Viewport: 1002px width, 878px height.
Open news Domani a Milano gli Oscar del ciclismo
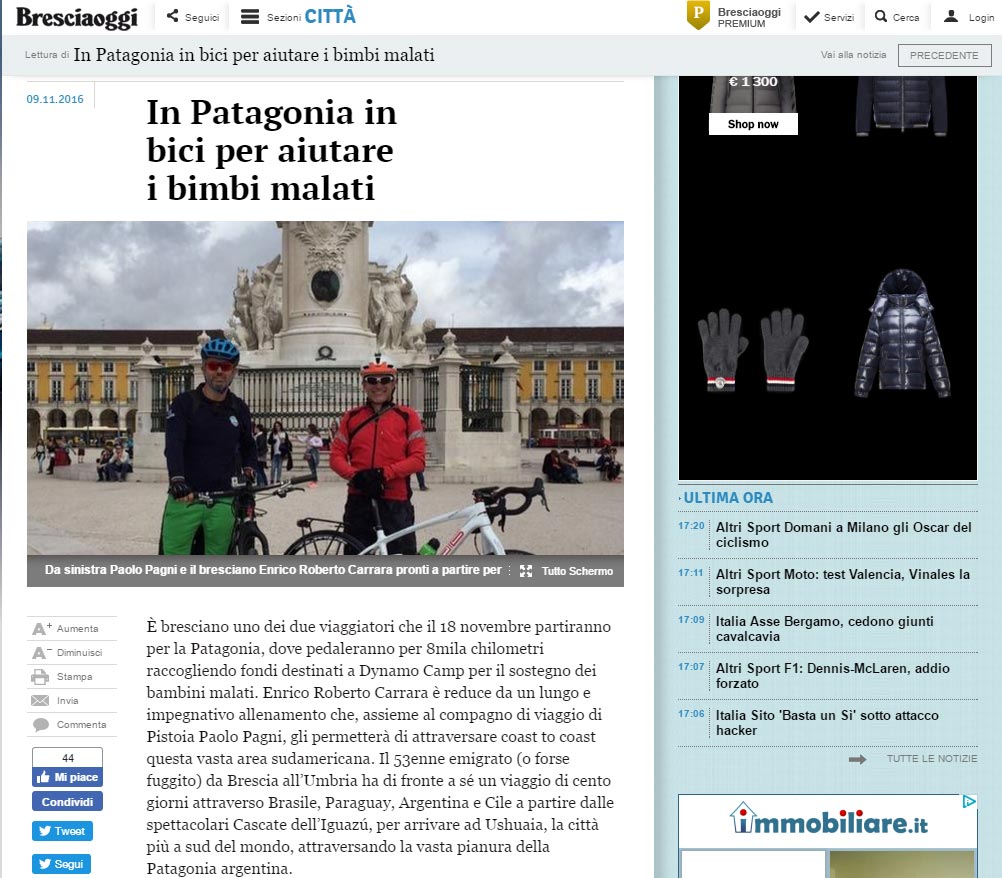pos(844,535)
